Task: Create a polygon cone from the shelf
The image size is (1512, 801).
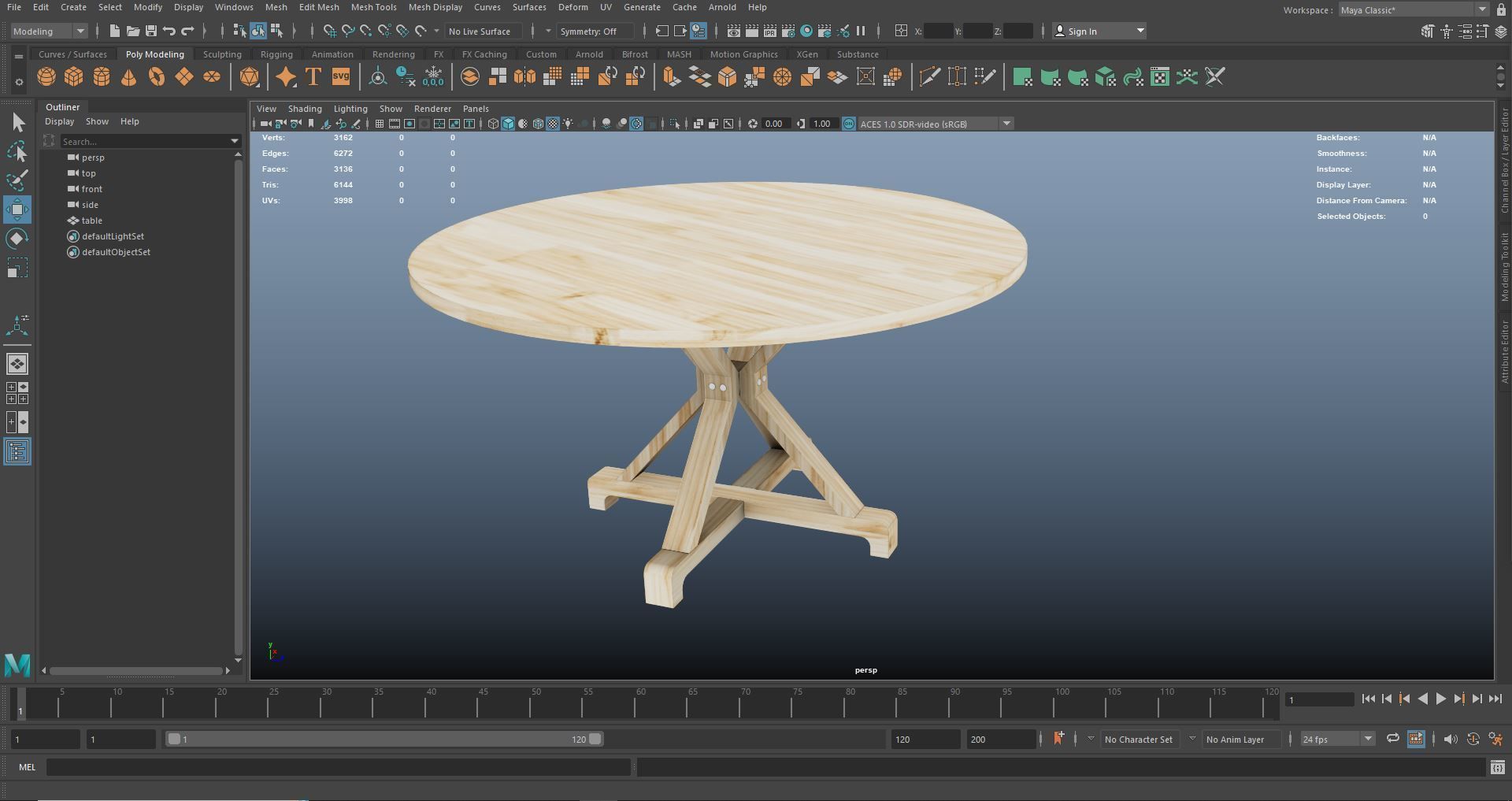Action: pyautogui.click(x=129, y=77)
